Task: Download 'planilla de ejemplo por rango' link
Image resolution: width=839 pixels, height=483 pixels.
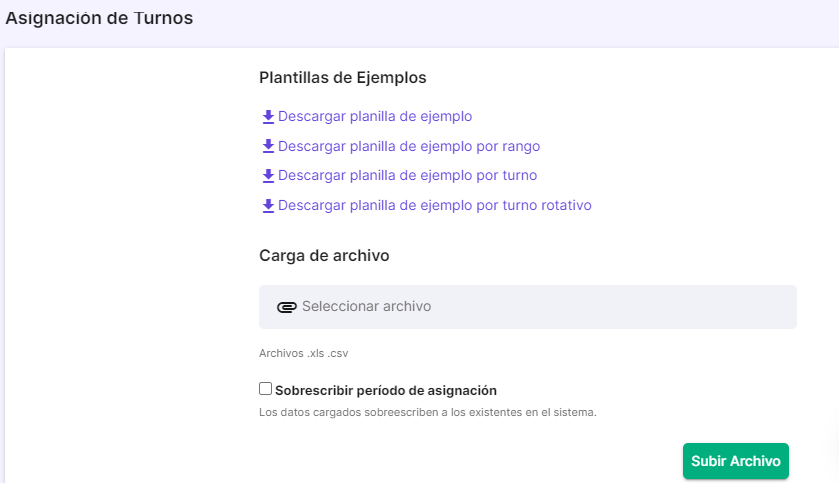Action: (x=409, y=147)
